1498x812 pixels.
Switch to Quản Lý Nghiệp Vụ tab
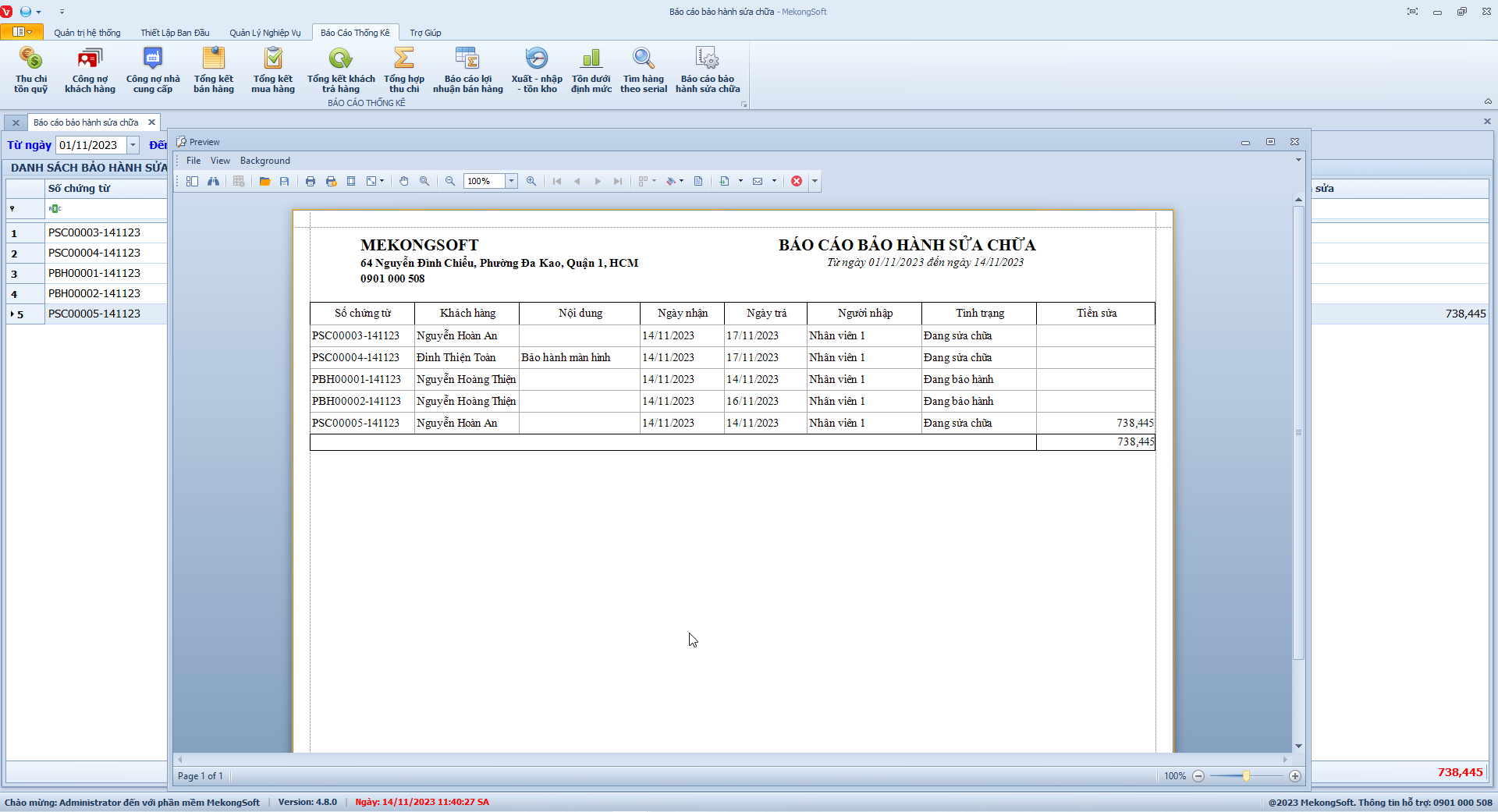(x=264, y=33)
